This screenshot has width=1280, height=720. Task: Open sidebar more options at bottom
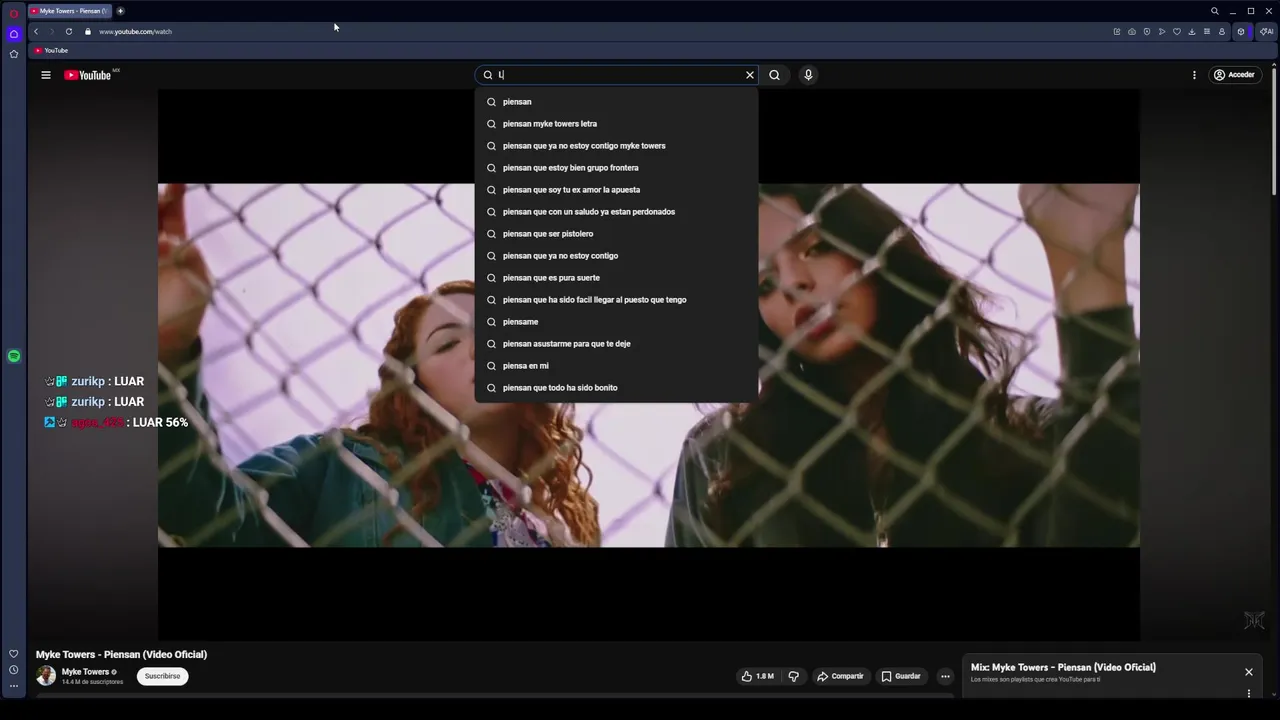coord(13,686)
